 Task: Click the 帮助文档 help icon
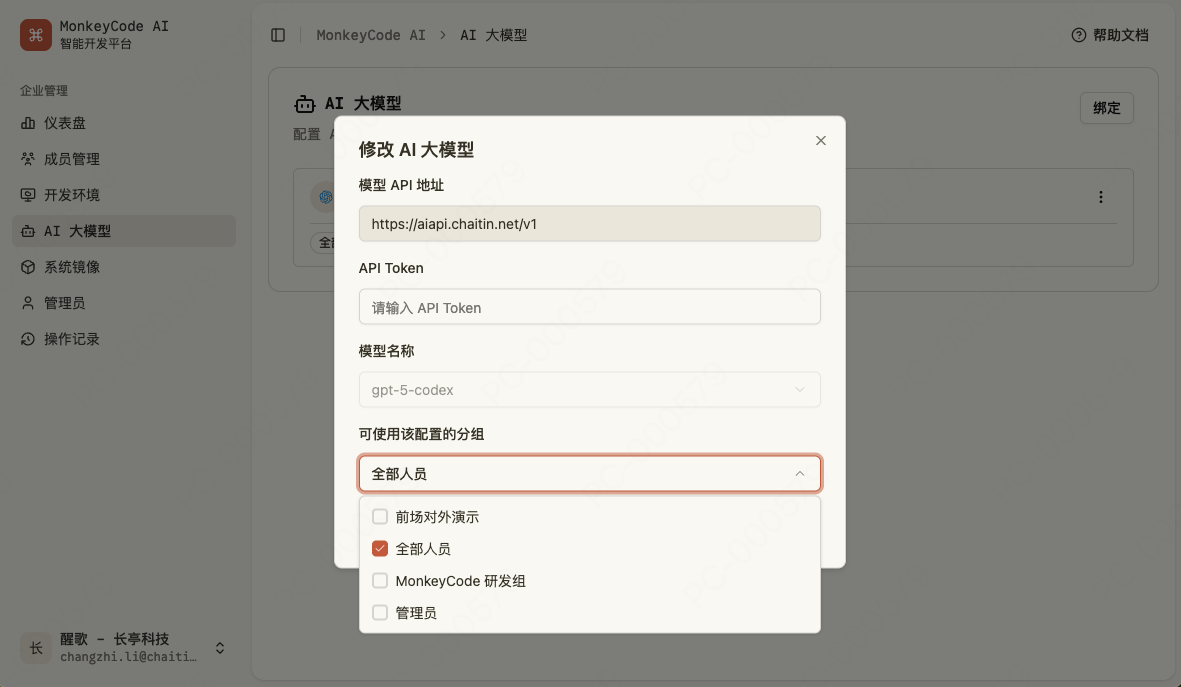point(1078,35)
